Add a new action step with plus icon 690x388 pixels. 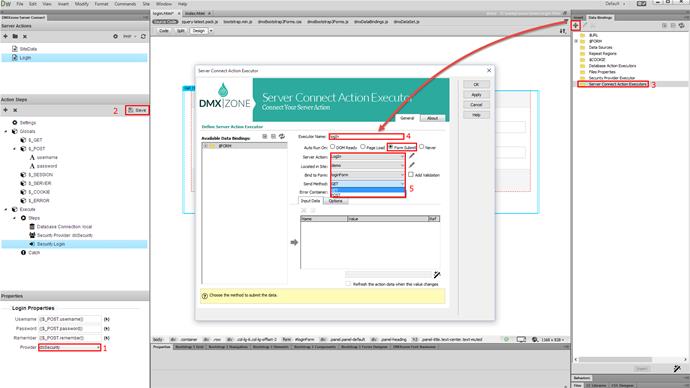tap(6, 110)
